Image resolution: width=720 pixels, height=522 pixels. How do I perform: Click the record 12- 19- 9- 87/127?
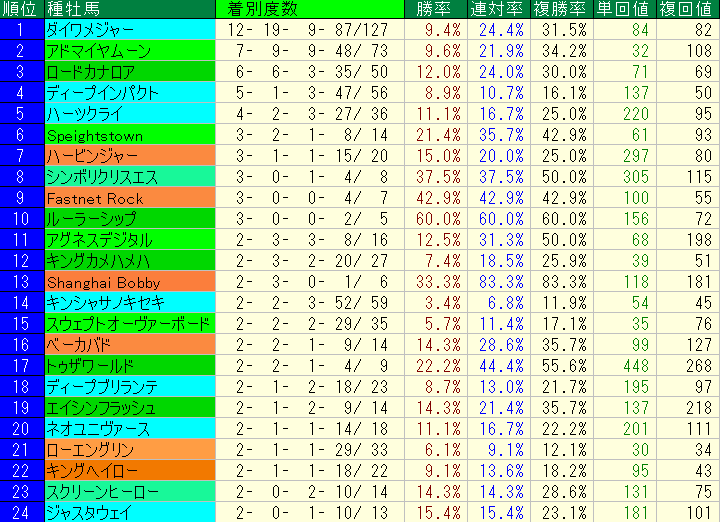(308, 30)
